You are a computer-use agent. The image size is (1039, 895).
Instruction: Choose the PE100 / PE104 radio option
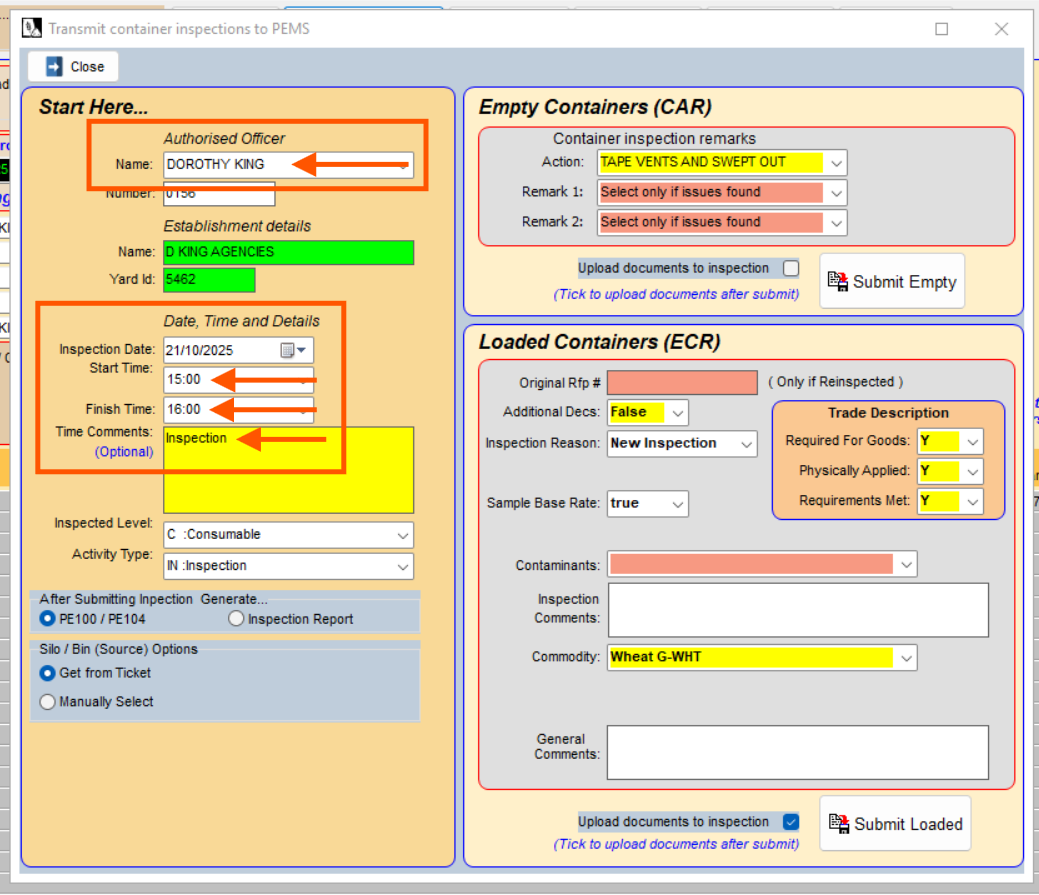48,619
